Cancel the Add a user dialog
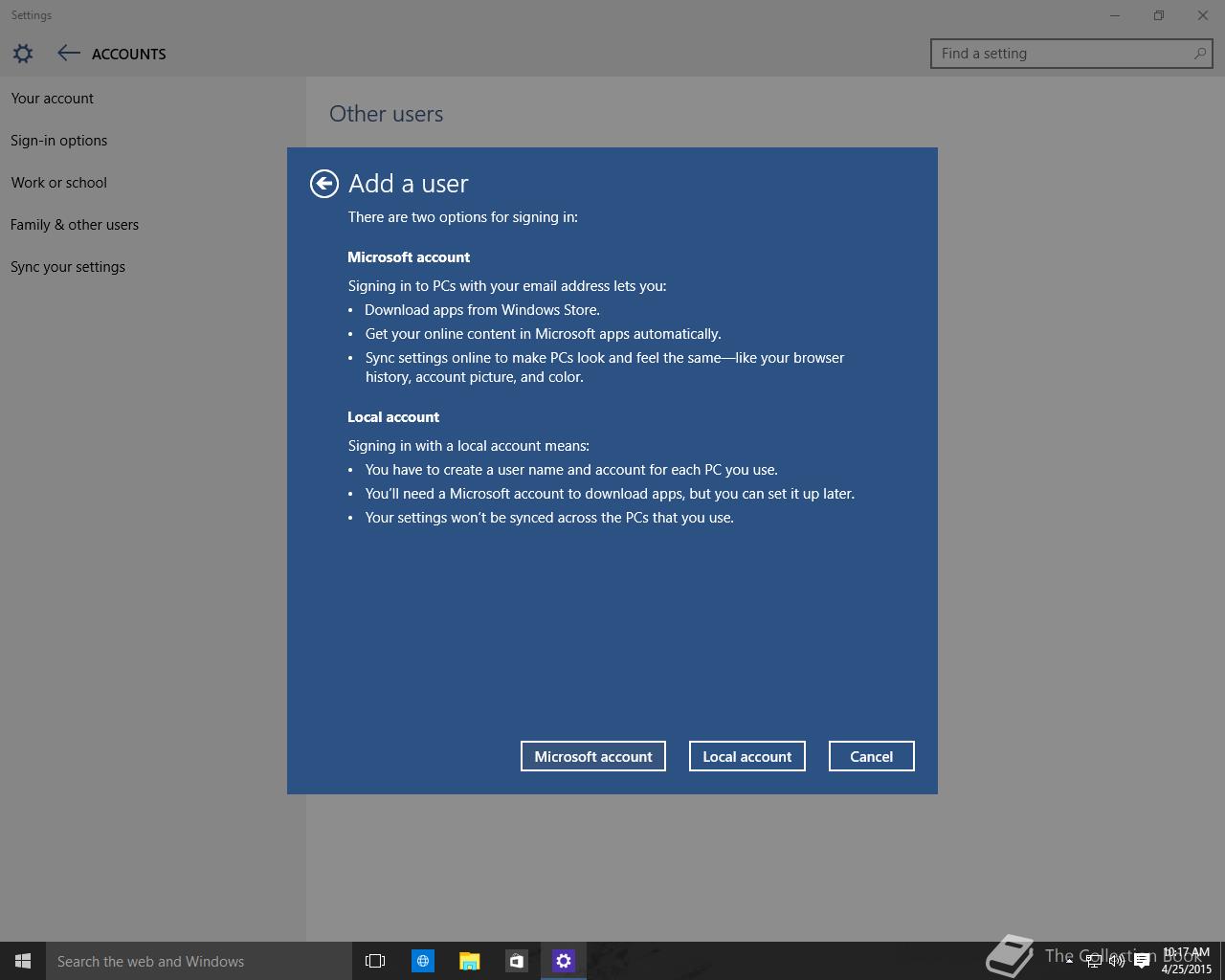Screen dimensions: 1225x980 872,756
